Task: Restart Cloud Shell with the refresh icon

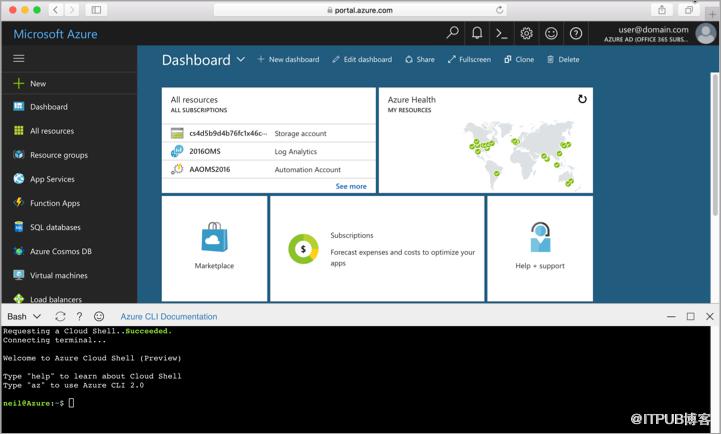Action: (60, 316)
